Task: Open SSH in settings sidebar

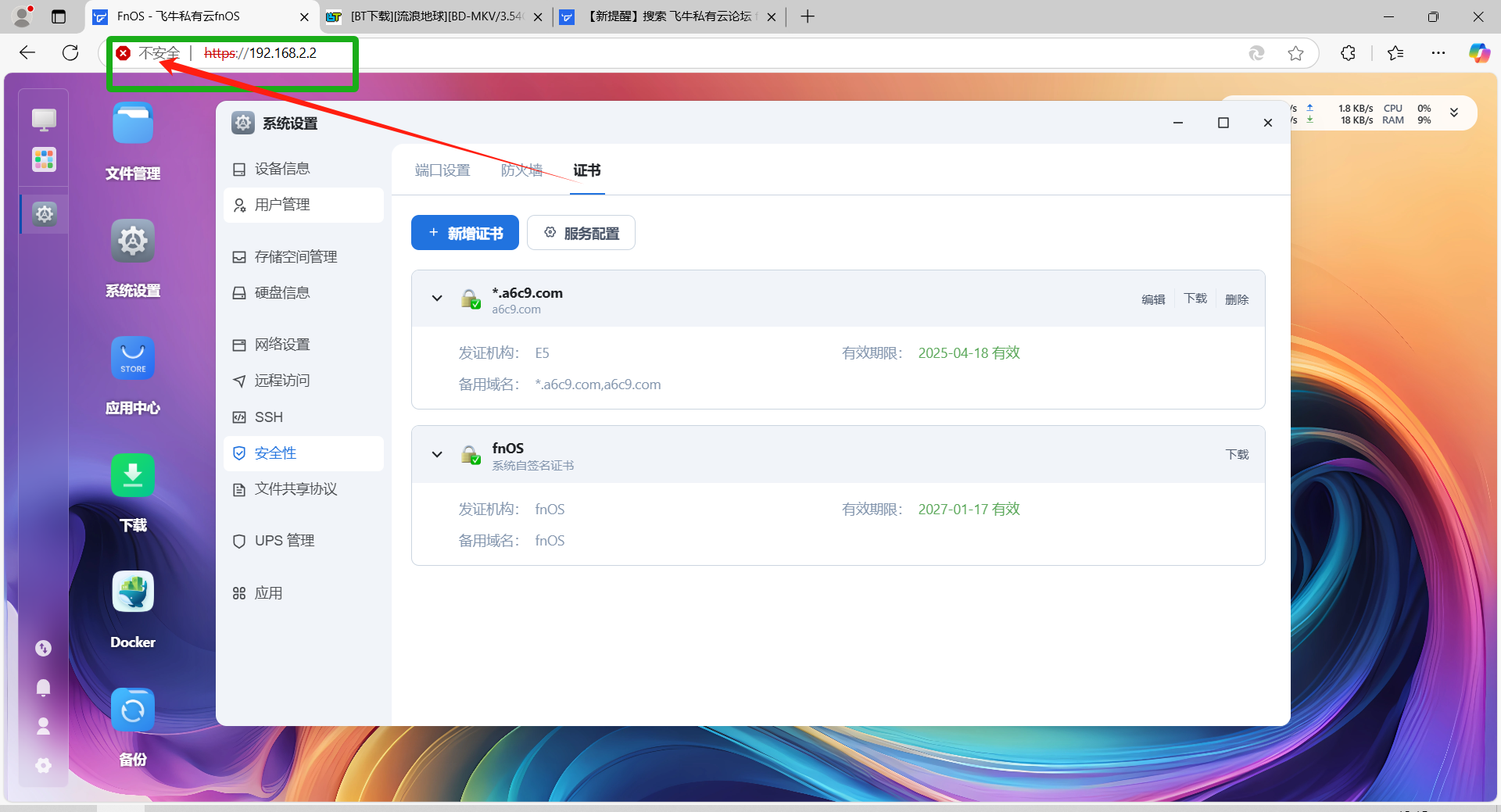Action: [x=303, y=417]
